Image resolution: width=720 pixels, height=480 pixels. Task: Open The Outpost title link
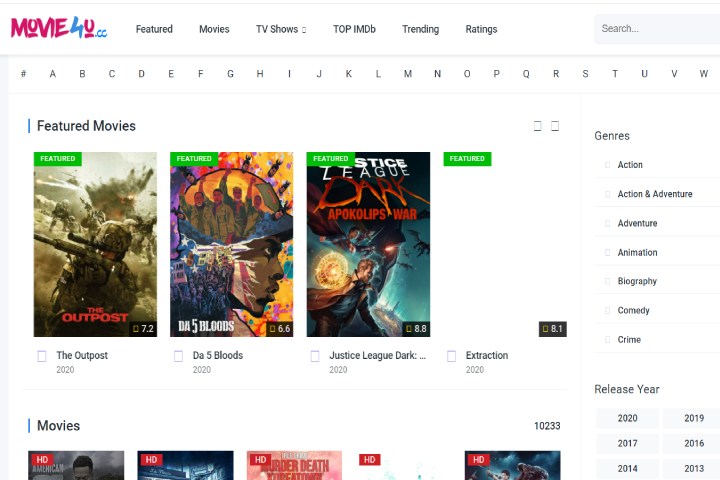82,355
